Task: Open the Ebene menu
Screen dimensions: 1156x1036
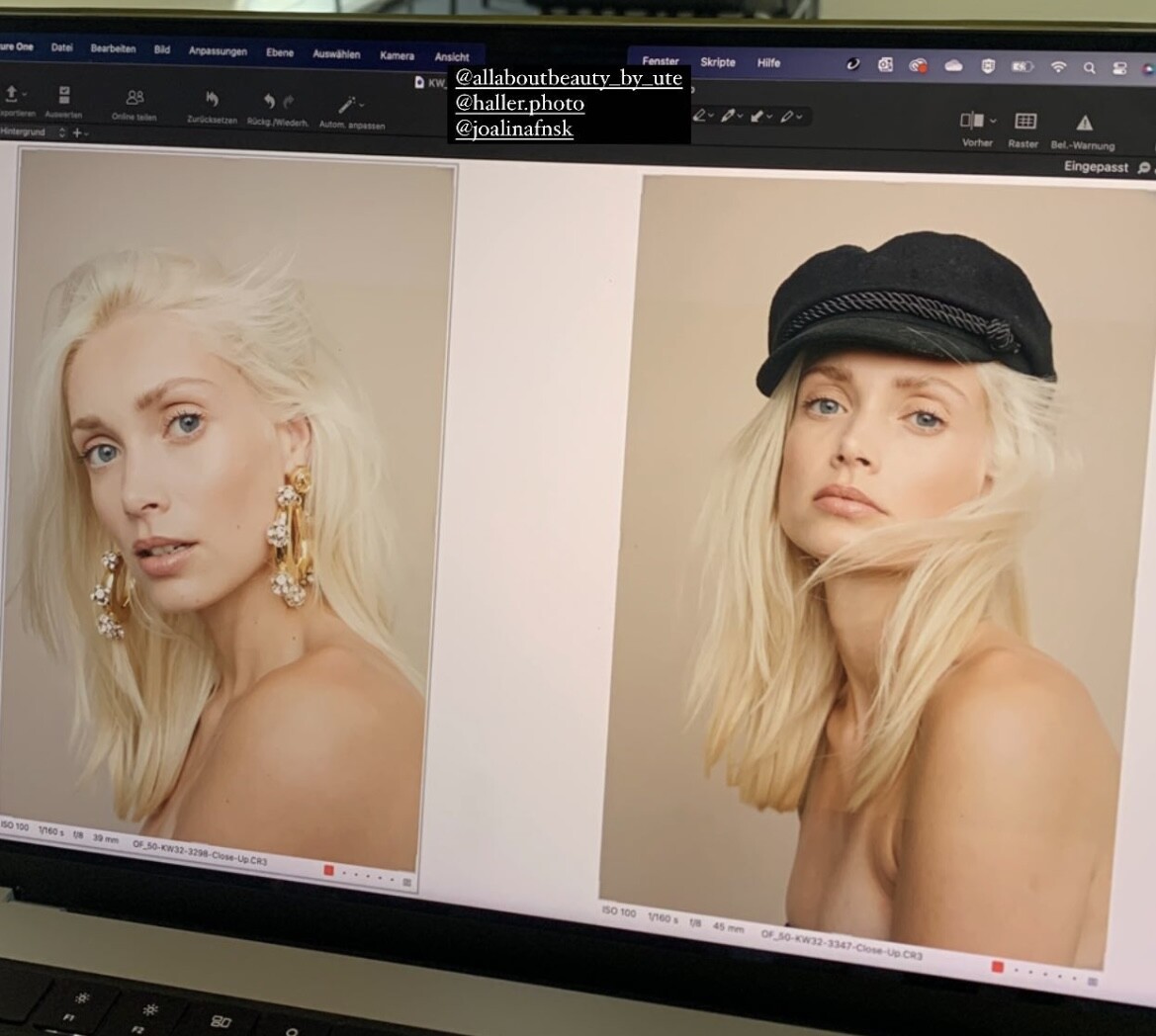Action: click(280, 53)
